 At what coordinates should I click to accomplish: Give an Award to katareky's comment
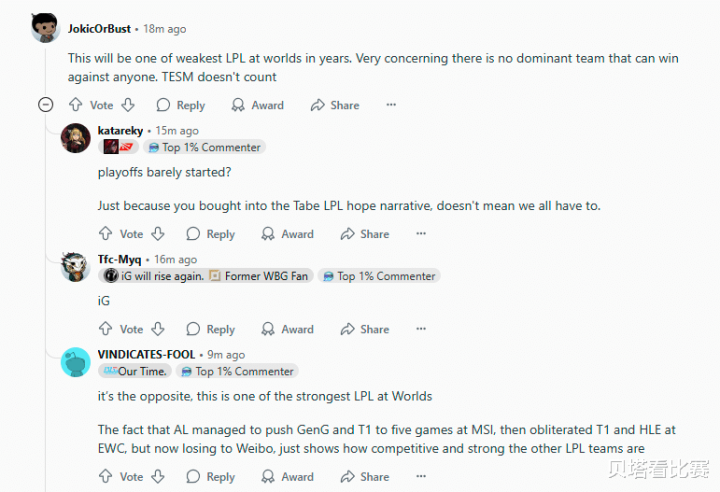coord(287,234)
